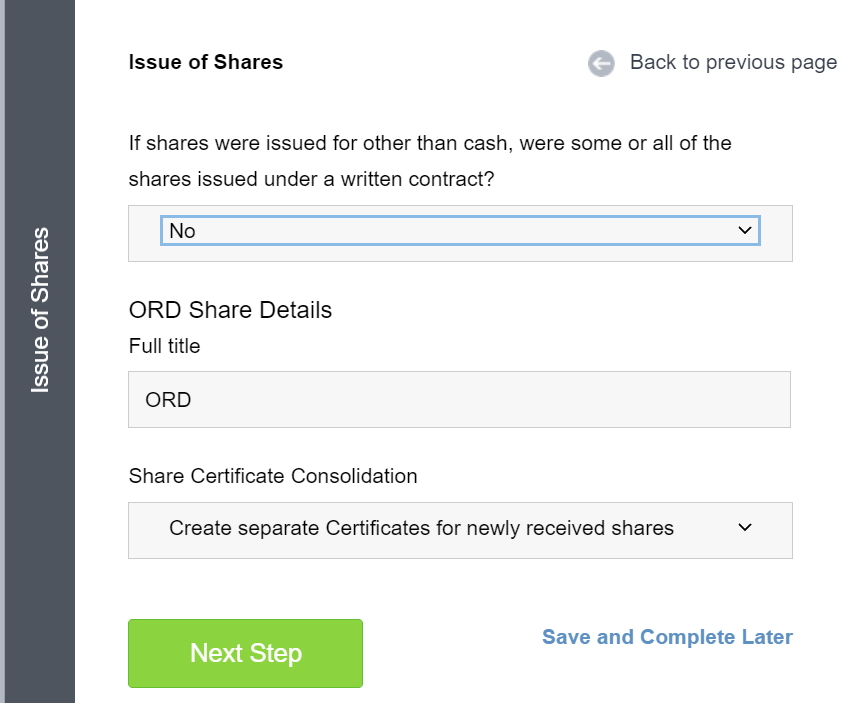Select the vertical Issue of Shares sidebar tab
This screenshot has height=703, width=850.
40,310
